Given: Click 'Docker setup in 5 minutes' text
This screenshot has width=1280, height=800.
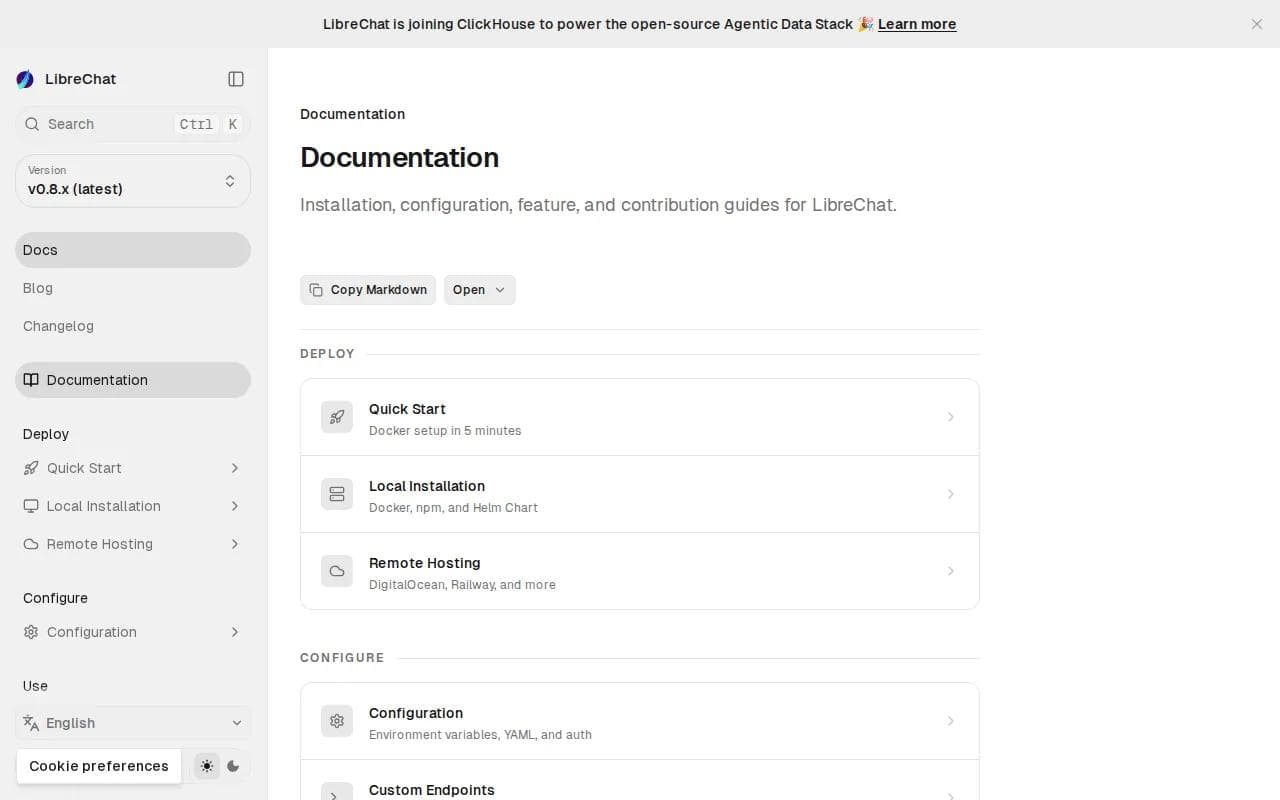Looking at the screenshot, I should point(445,431).
